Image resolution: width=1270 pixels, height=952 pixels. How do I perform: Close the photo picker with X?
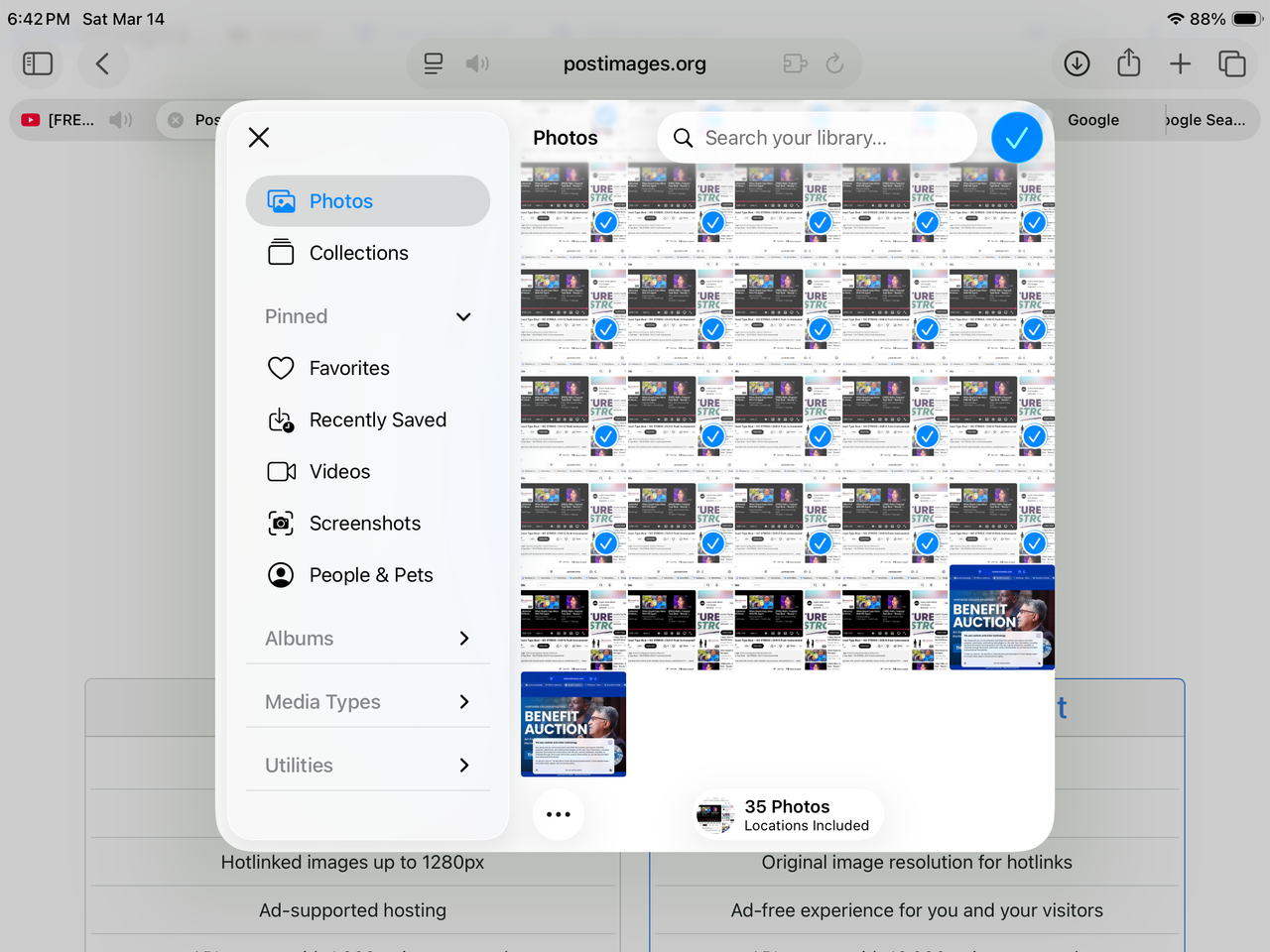259,137
